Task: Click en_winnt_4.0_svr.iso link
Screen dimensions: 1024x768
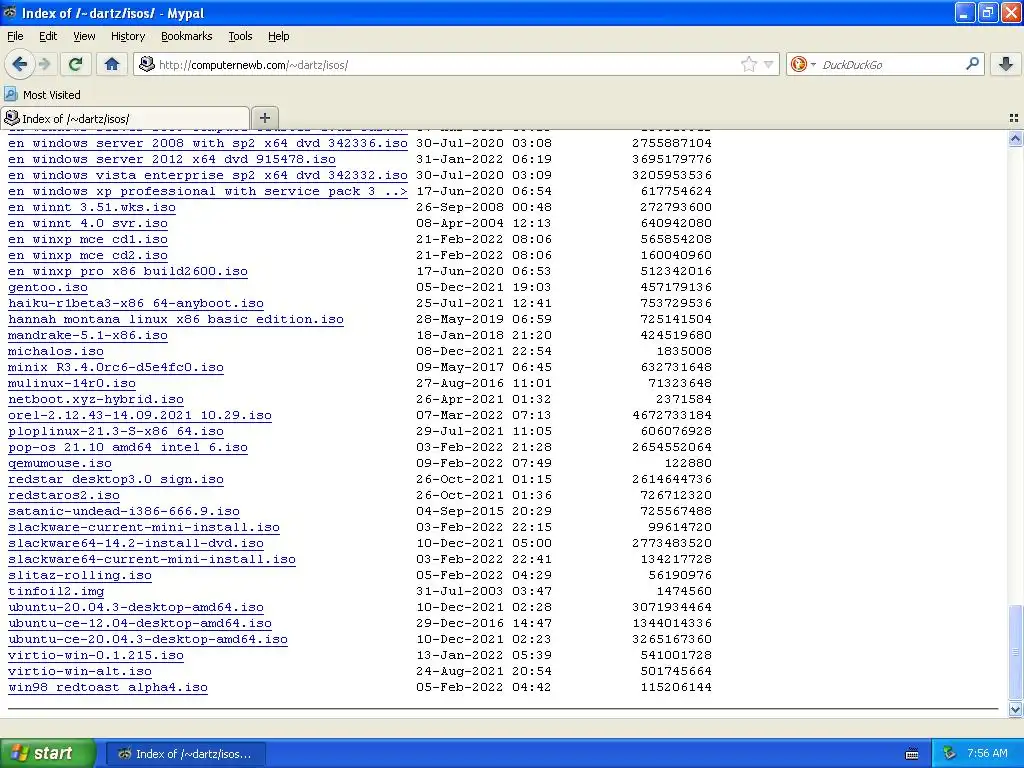Action: click(88, 223)
